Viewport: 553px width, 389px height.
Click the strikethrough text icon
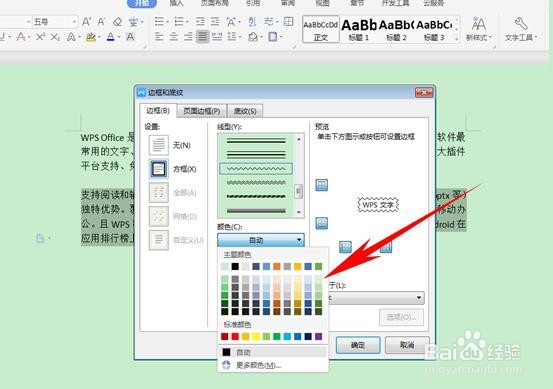[x=21, y=36]
